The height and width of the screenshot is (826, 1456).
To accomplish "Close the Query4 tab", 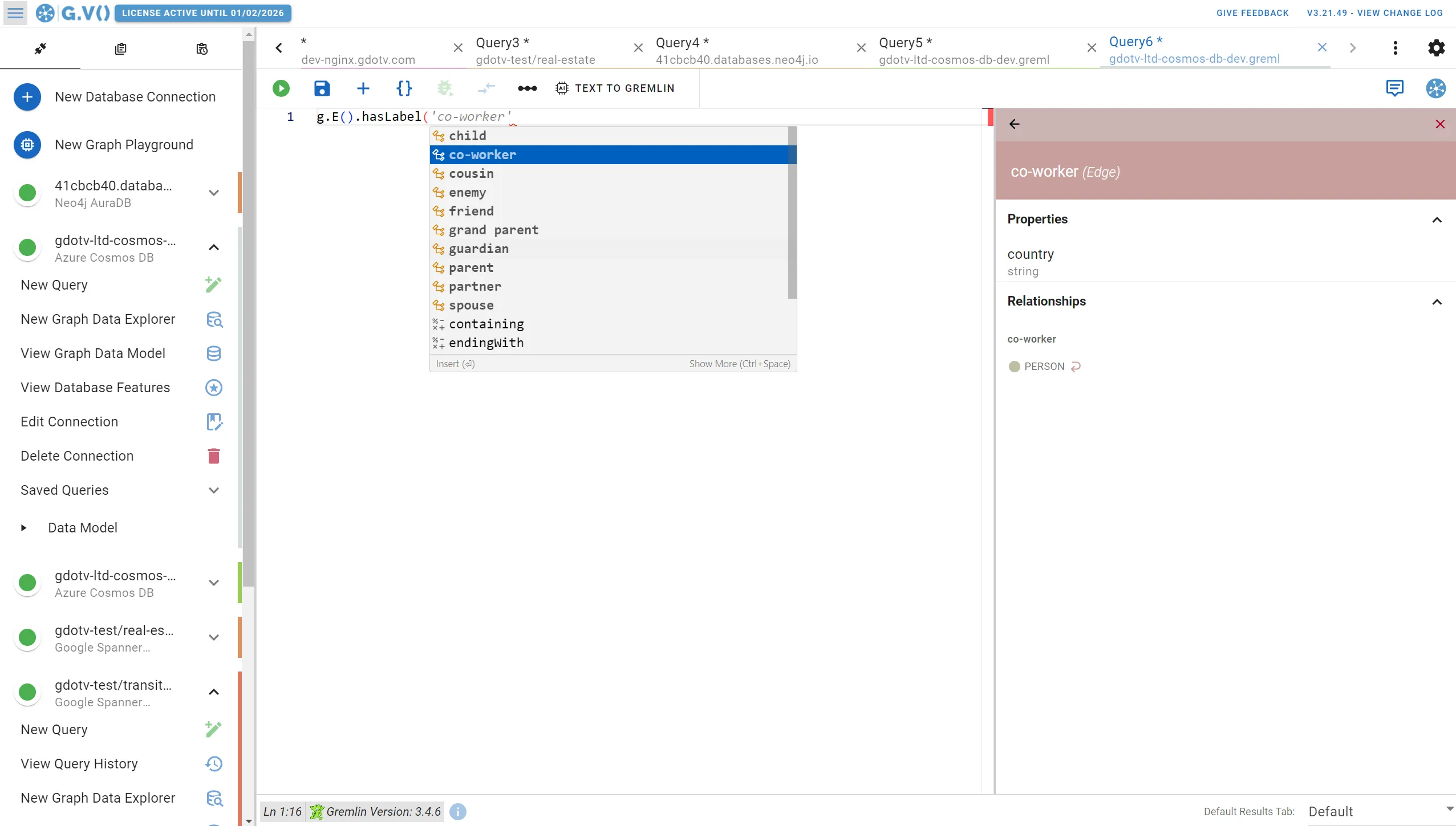I will [861, 48].
